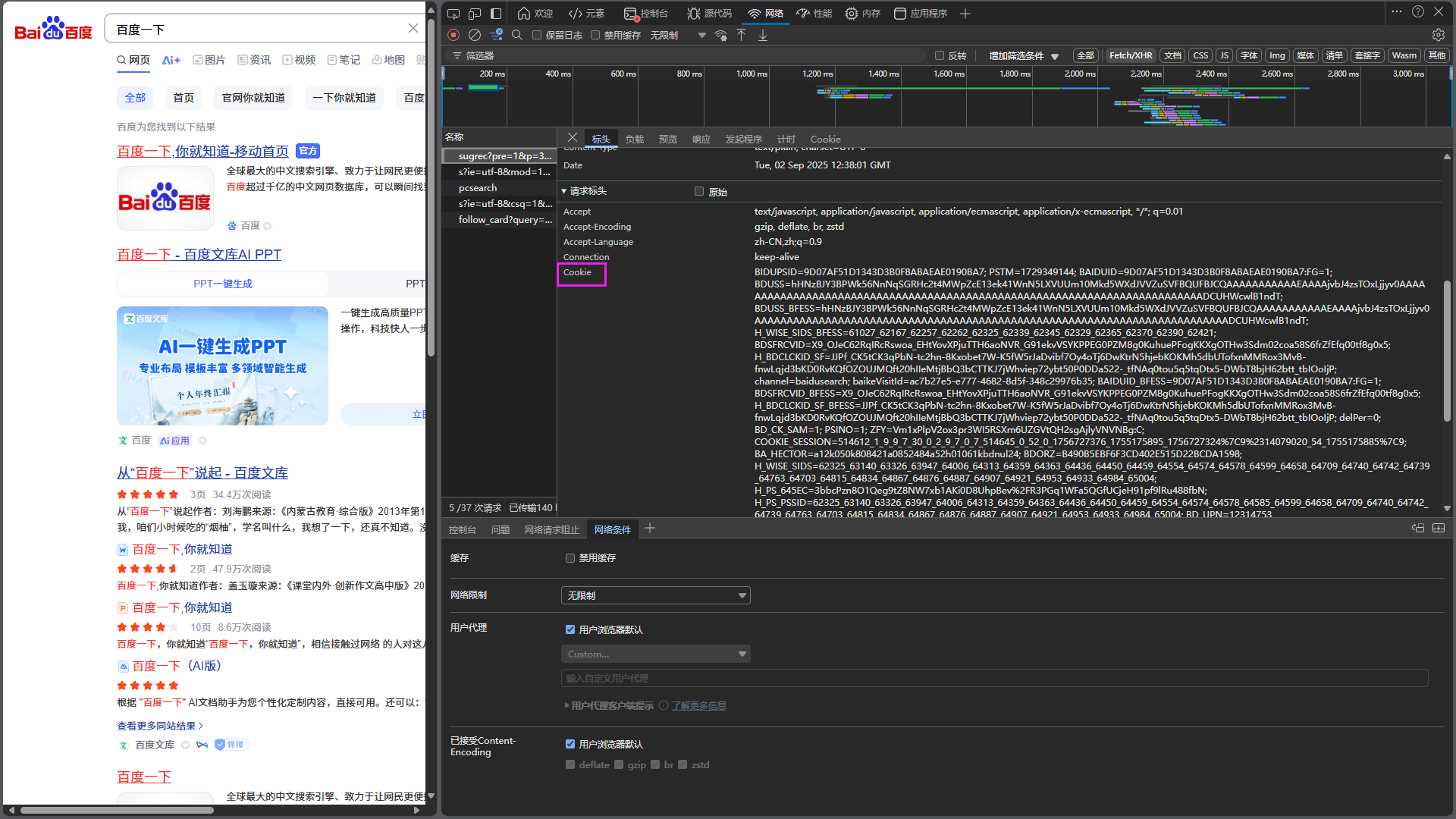Open network conditions wifi-gear icon
1456x819 pixels.
721,35
